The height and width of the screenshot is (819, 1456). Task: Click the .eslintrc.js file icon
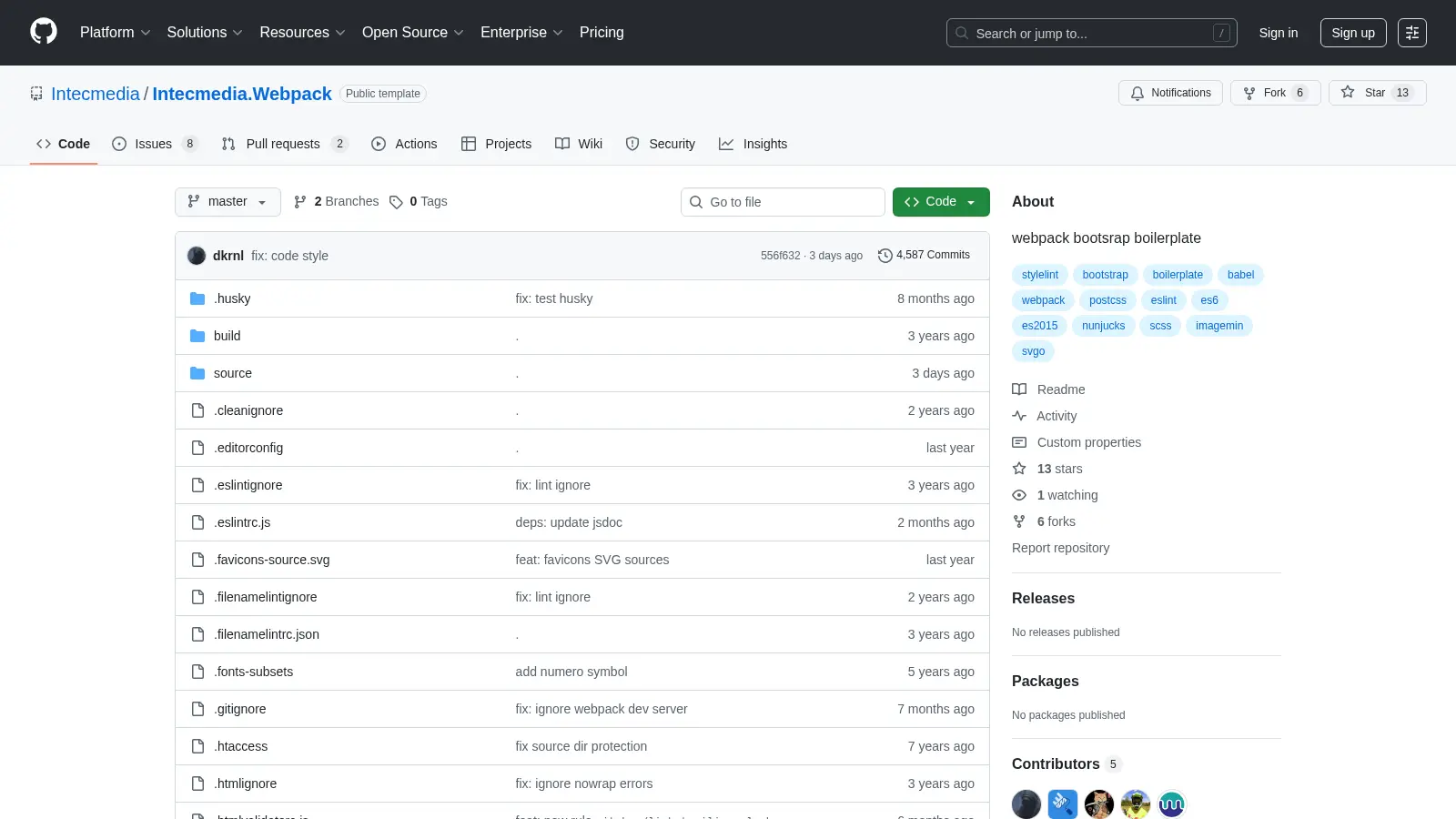click(x=197, y=522)
